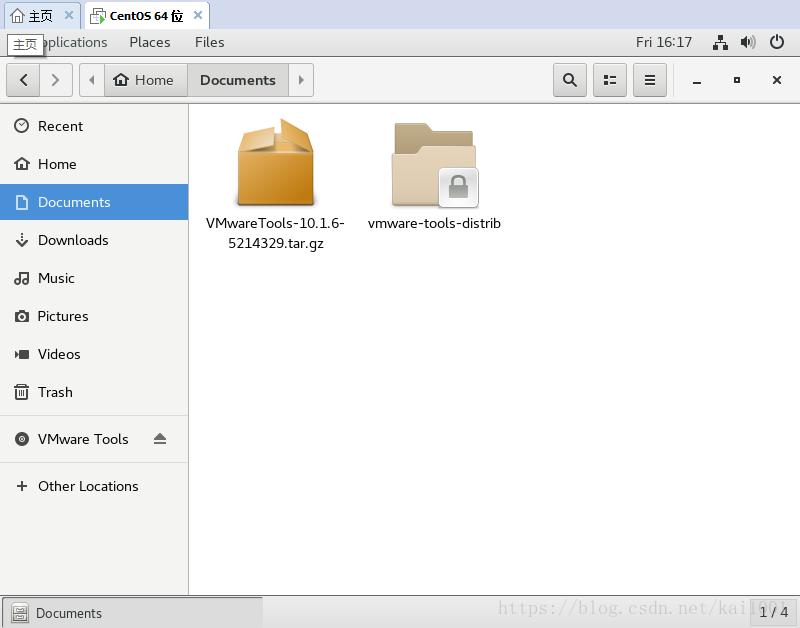Open Downloads in the sidebar
The image size is (800, 628).
[94, 240]
